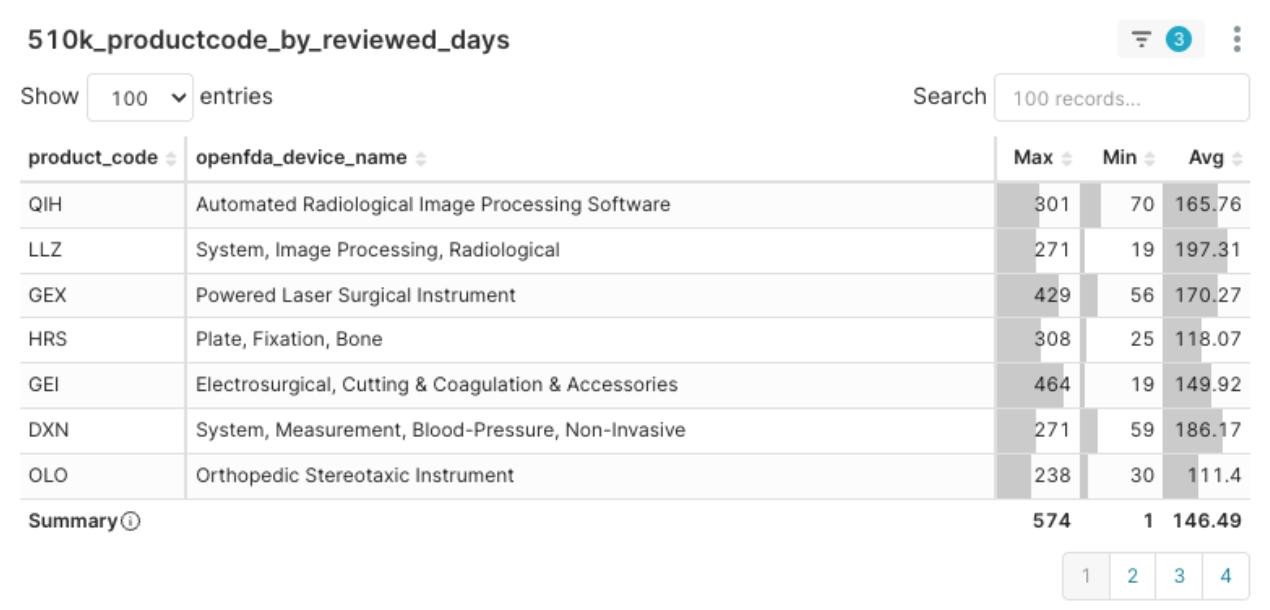The height and width of the screenshot is (610, 1270).
Task: Select the Powered Laser Surgical Instrument row
Action: pyautogui.click(x=635, y=296)
